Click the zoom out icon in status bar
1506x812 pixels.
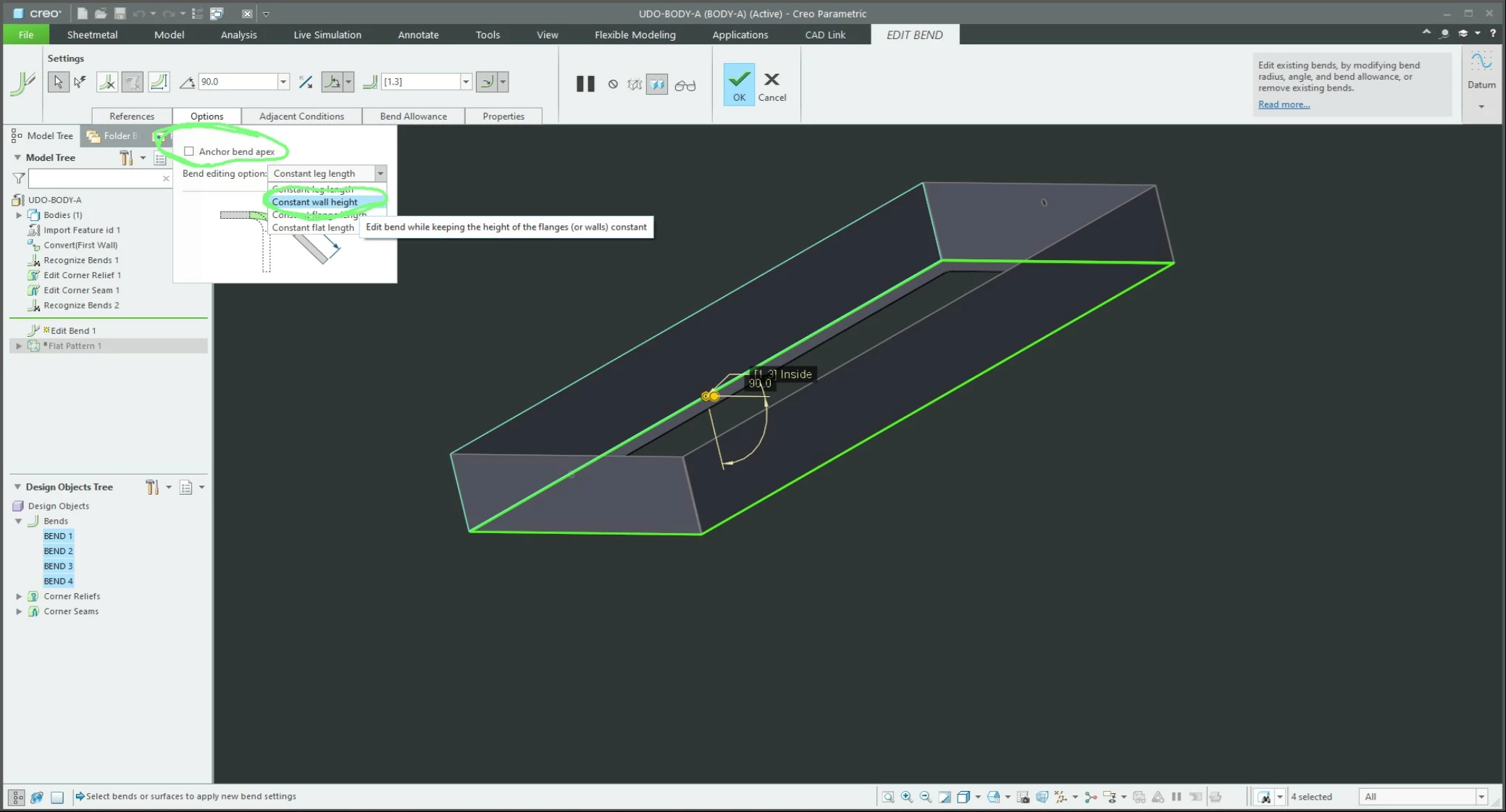(926, 797)
